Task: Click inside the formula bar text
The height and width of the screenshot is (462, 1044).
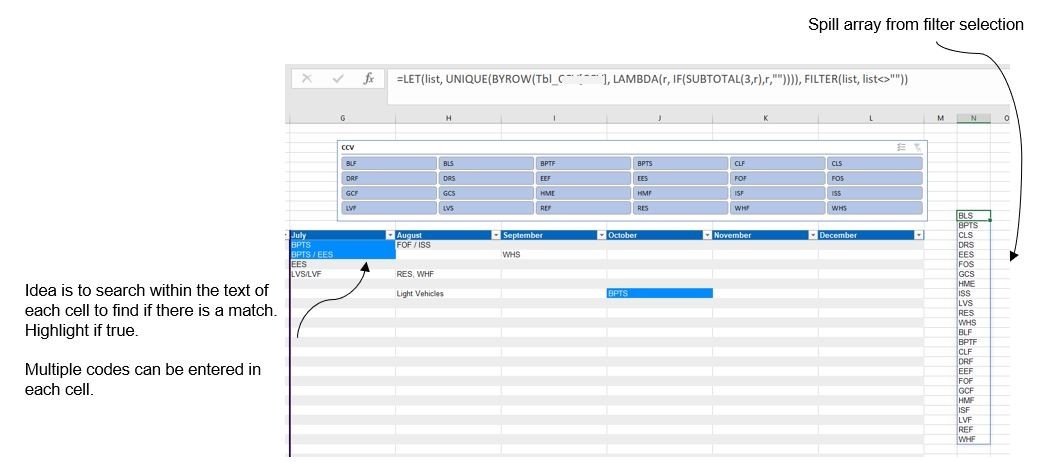Action: [x=652, y=79]
